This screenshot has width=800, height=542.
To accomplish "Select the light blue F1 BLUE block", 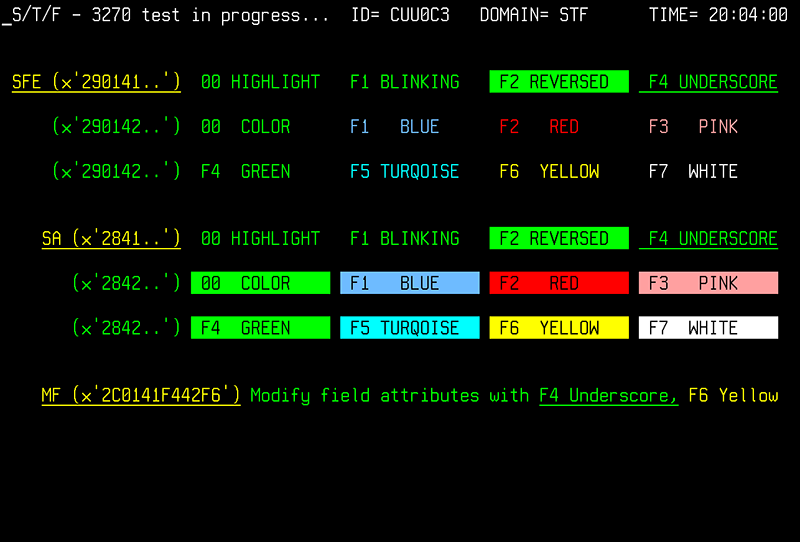I will 409,283.
